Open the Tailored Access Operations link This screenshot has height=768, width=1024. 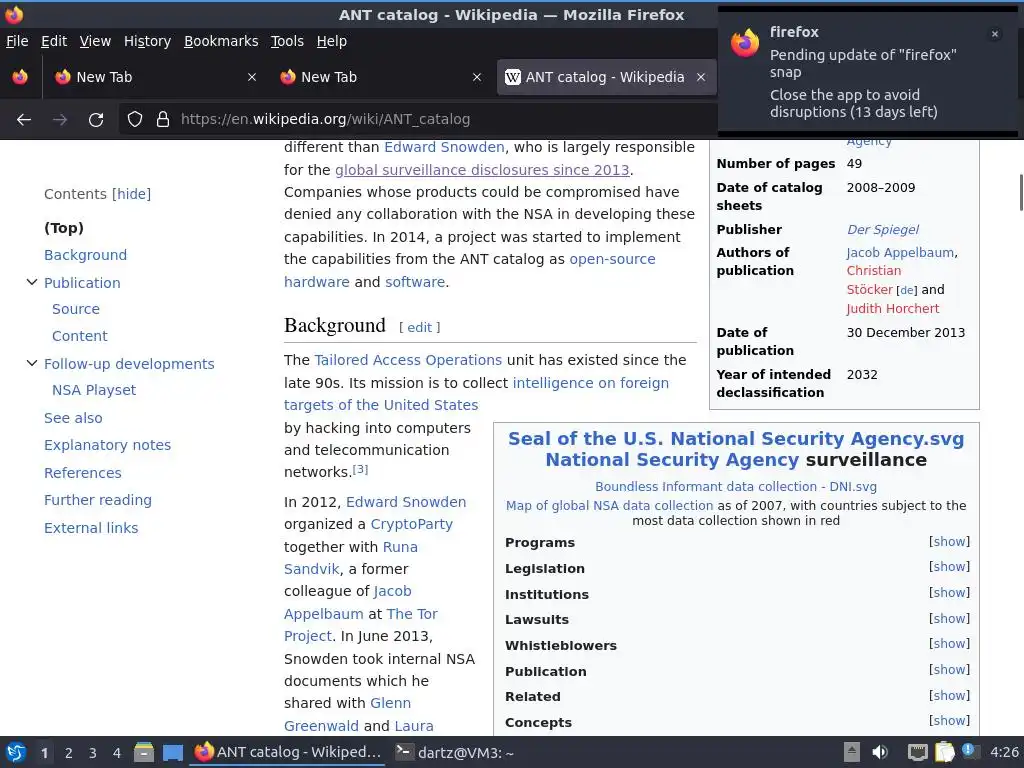(408, 360)
